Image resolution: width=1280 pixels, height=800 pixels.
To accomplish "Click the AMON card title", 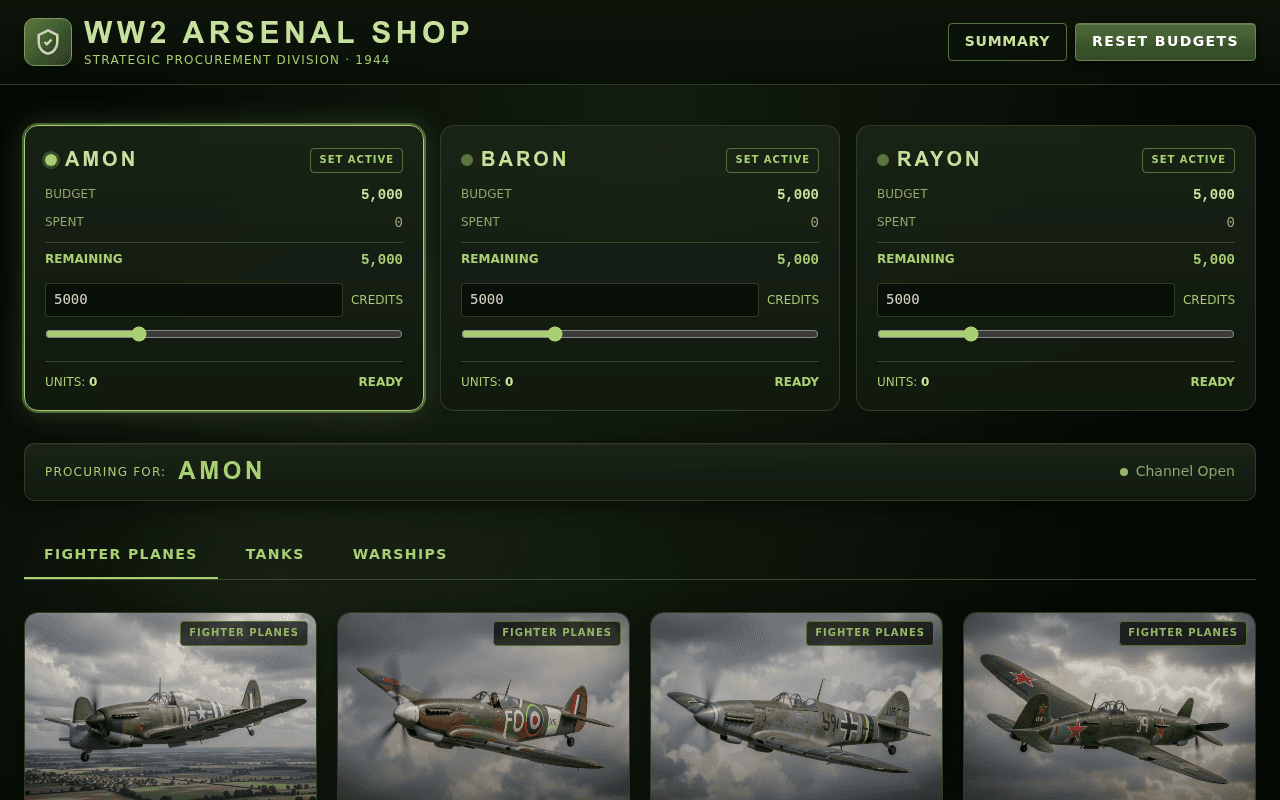I will pyautogui.click(x=101, y=159).
